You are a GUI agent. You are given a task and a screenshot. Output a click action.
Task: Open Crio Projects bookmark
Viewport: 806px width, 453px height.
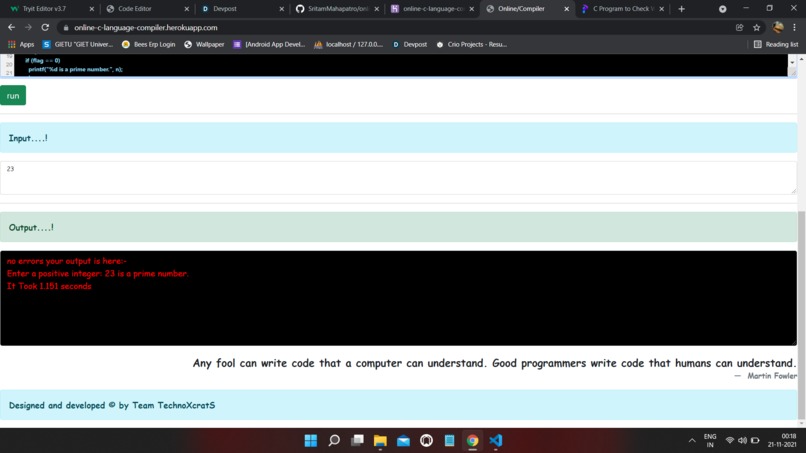[471, 45]
